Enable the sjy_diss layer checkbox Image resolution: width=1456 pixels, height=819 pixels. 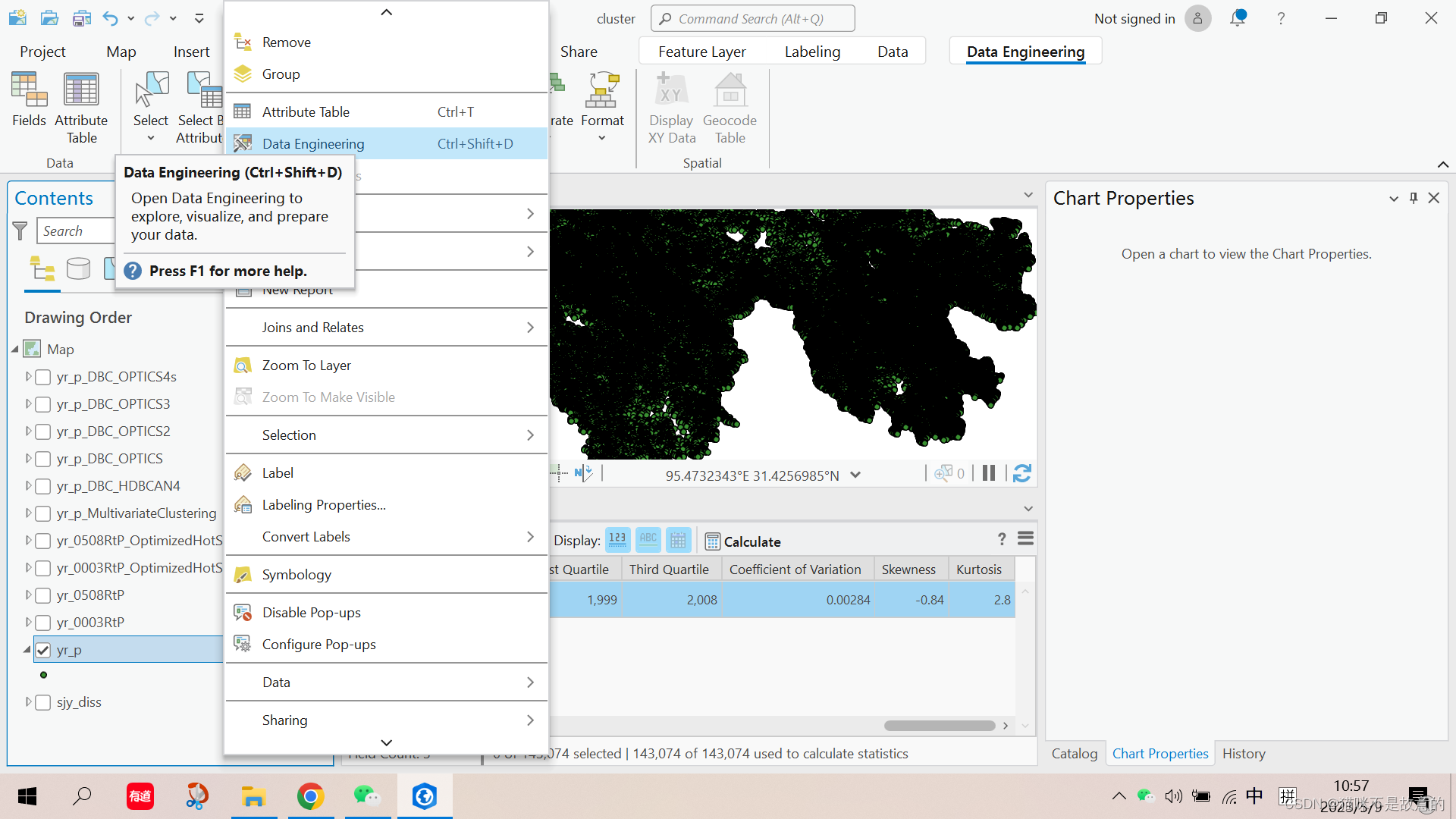pyautogui.click(x=43, y=702)
